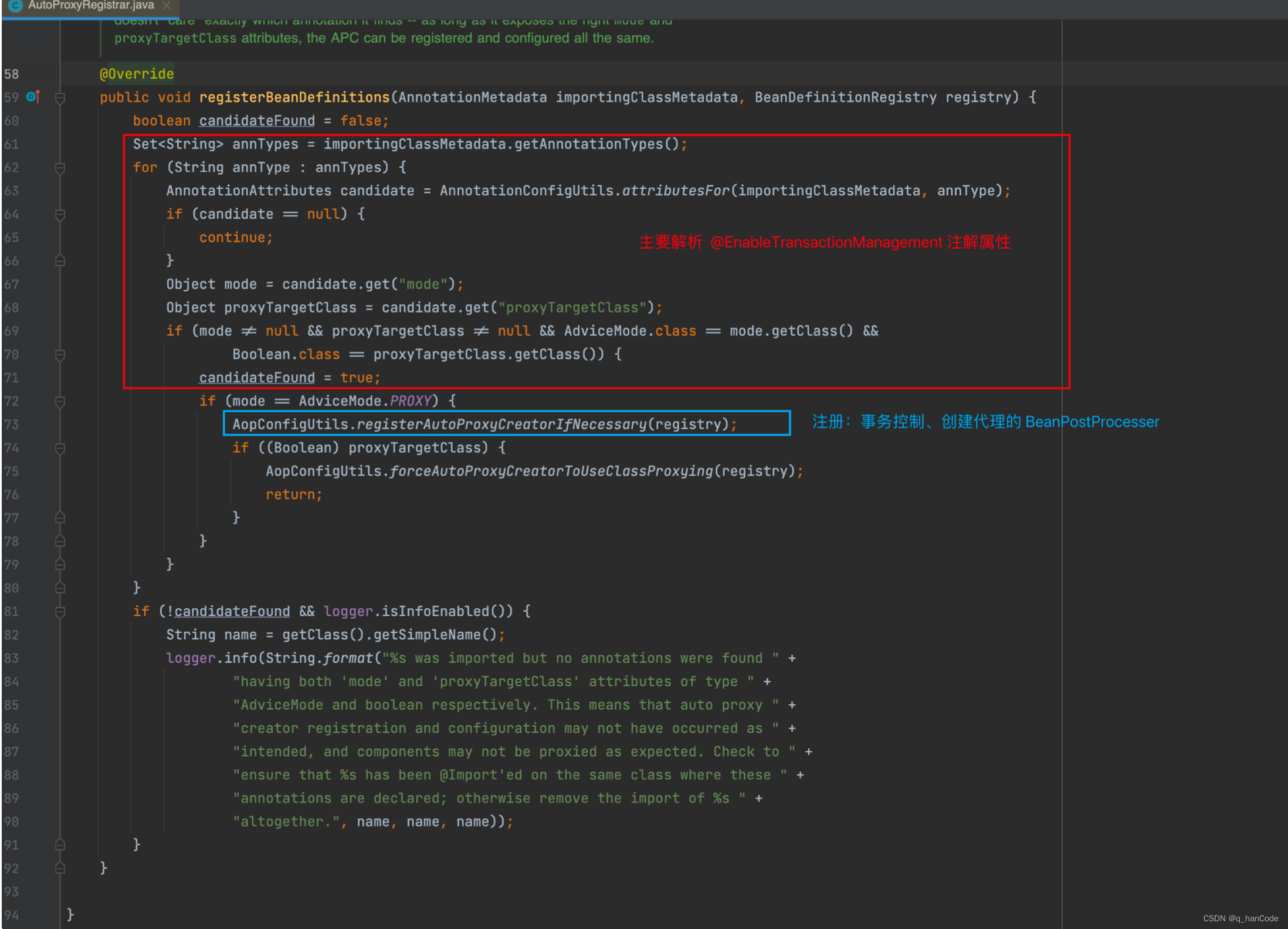This screenshot has height=929, width=1288.
Task: Click the fold end marker on line 66
Action: click(x=60, y=260)
